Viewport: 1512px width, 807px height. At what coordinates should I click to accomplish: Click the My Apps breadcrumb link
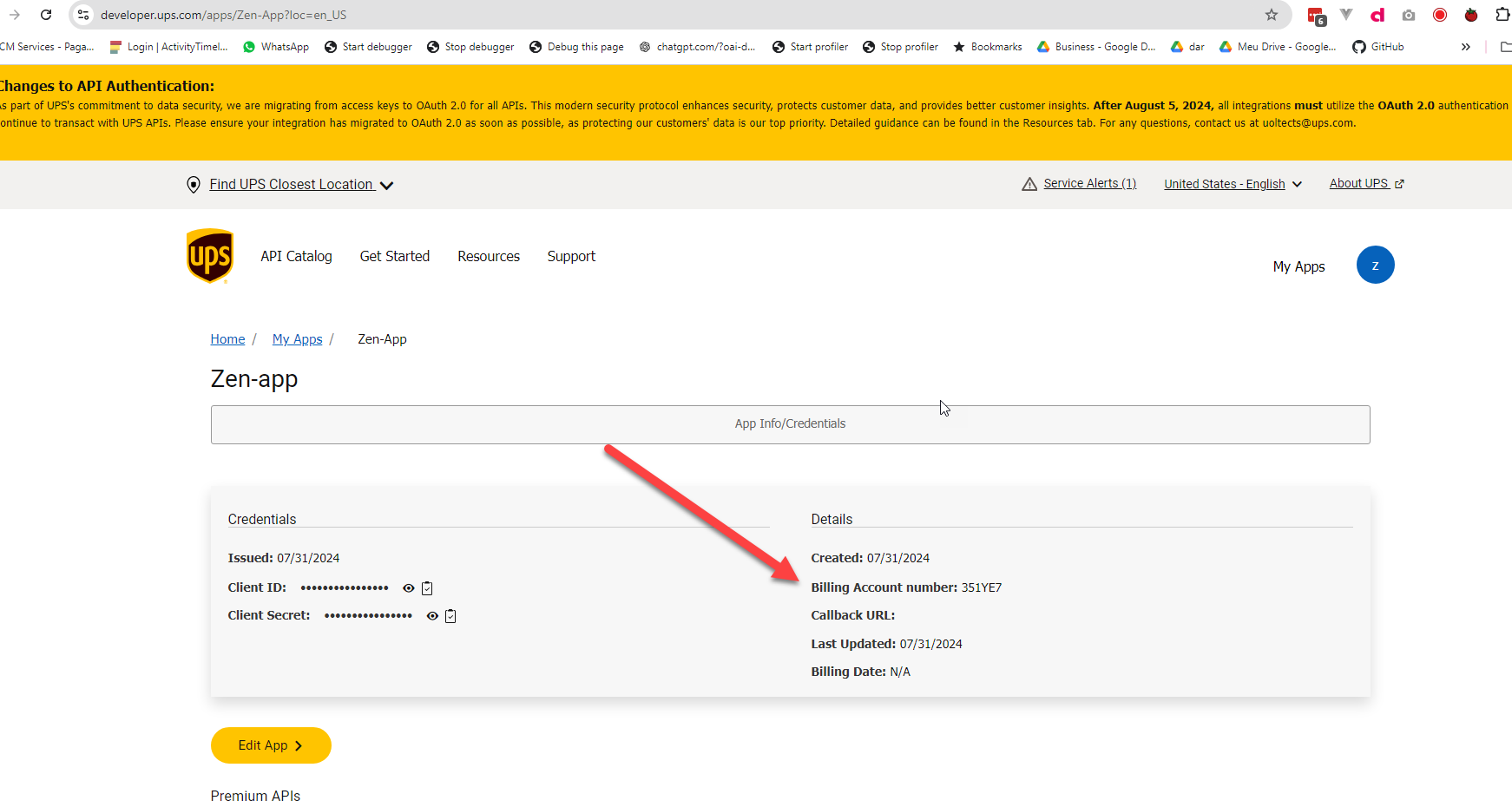(297, 339)
